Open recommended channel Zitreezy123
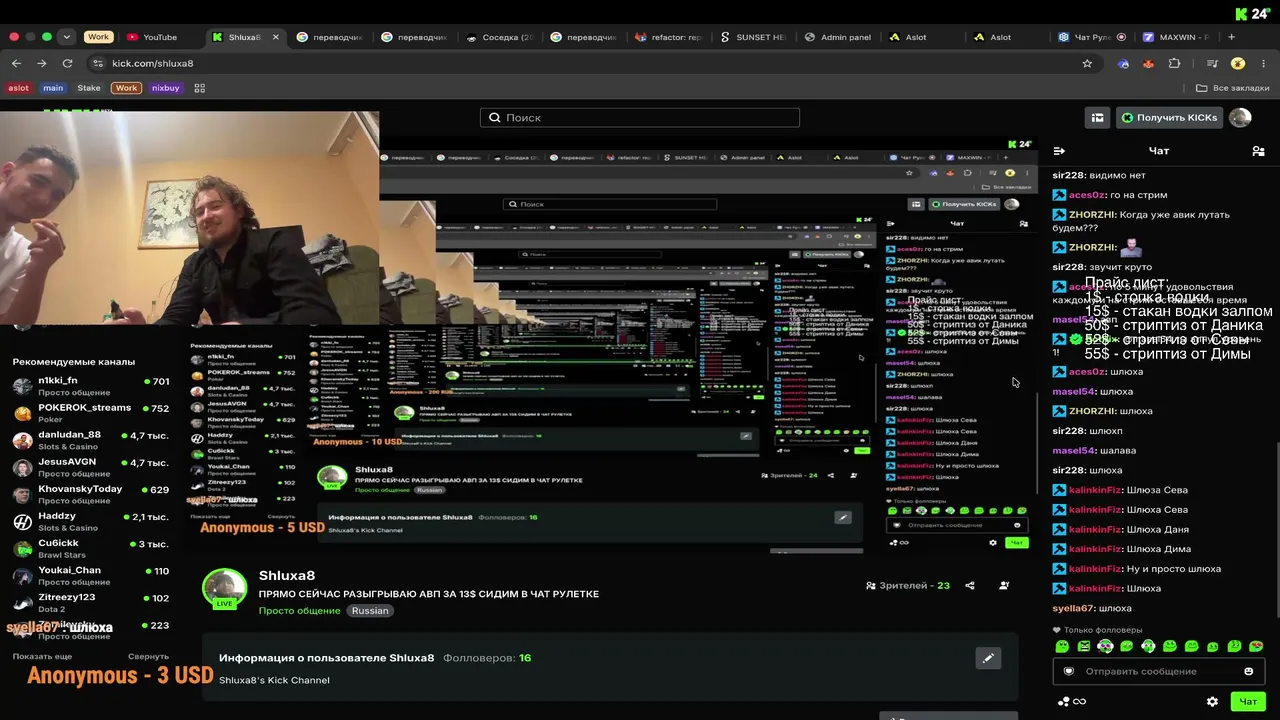The width and height of the screenshot is (1280, 720). [91, 602]
